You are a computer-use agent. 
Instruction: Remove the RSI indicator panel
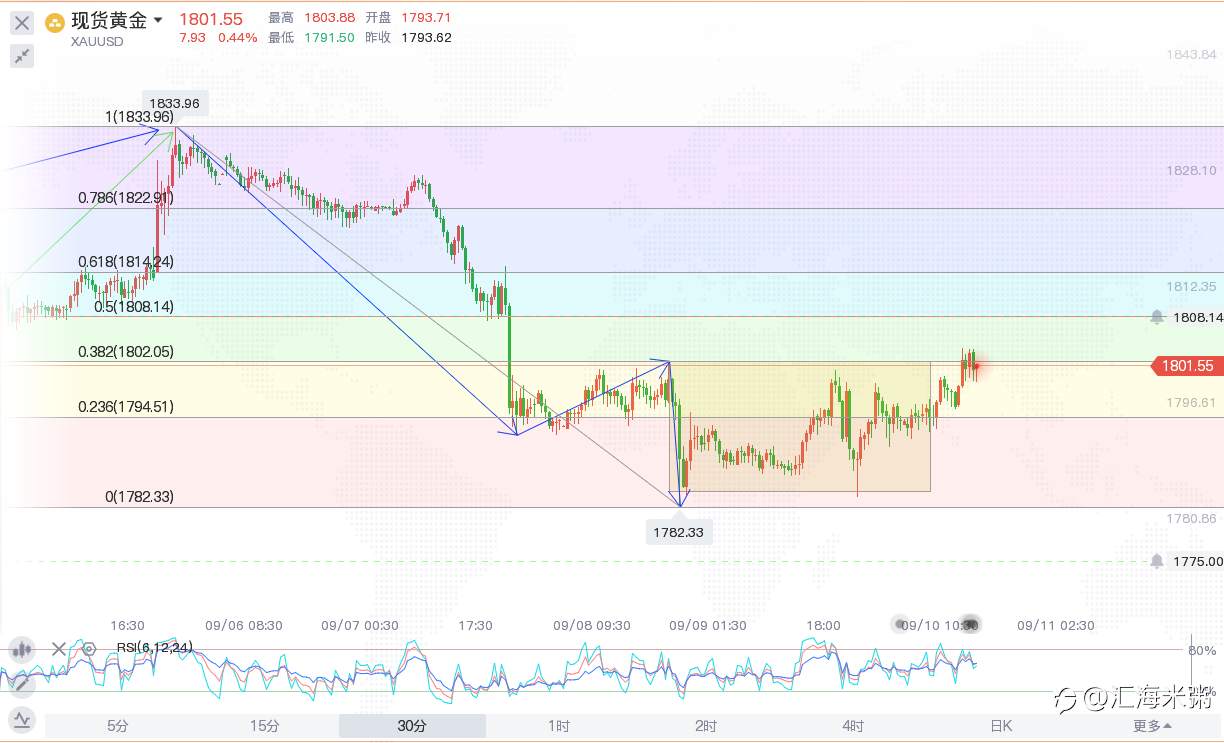coord(59,649)
